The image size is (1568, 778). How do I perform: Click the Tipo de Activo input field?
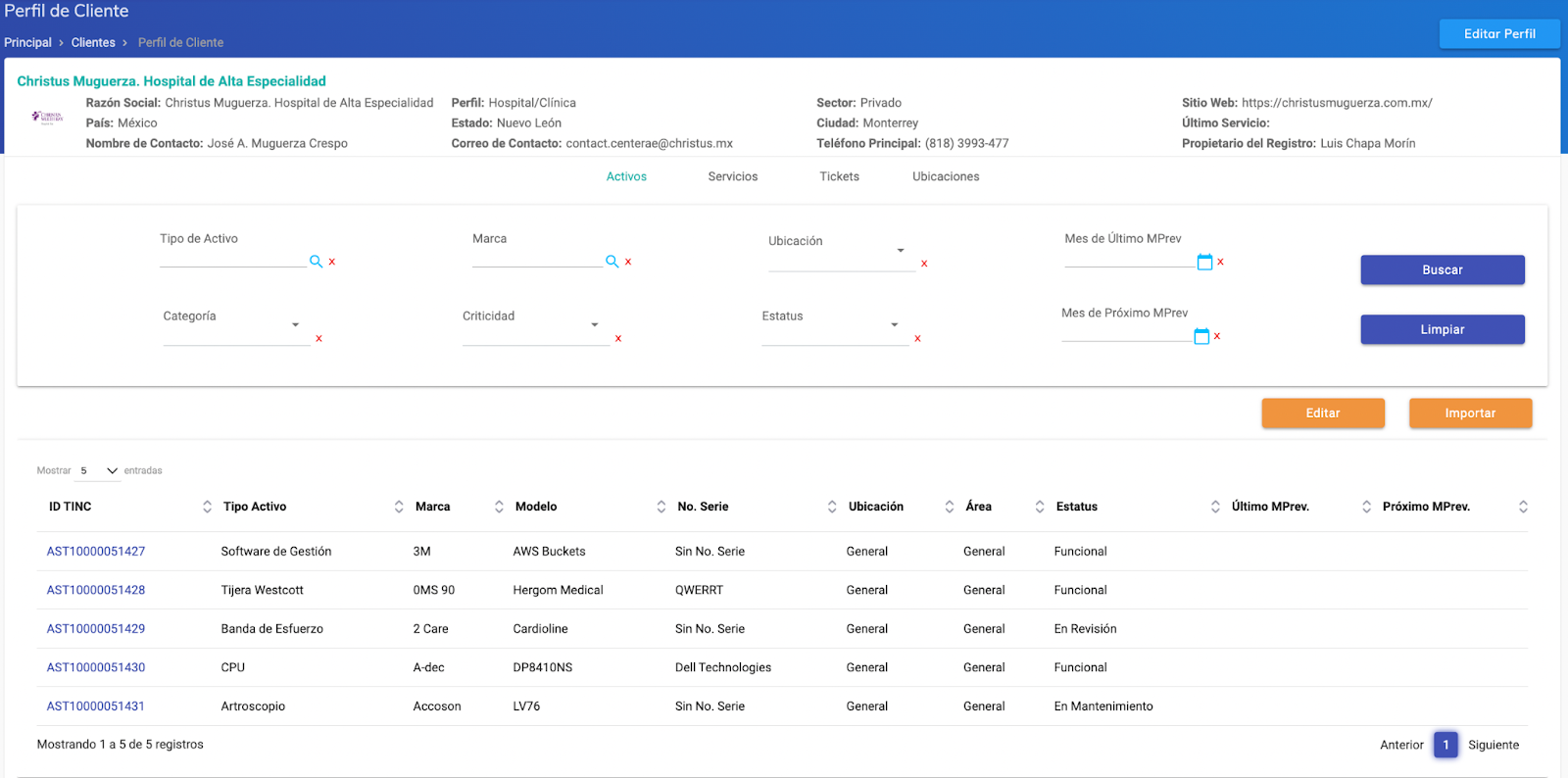[x=232, y=260]
